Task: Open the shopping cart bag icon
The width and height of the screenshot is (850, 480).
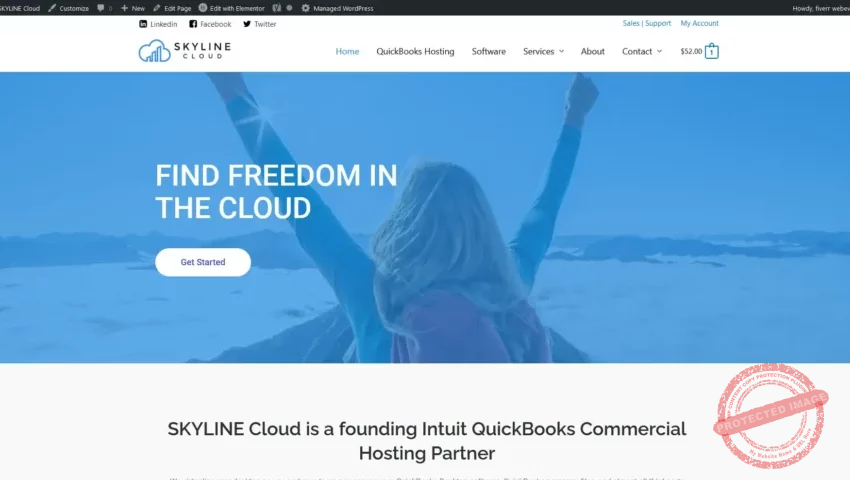Action: (x=712, y=51)
